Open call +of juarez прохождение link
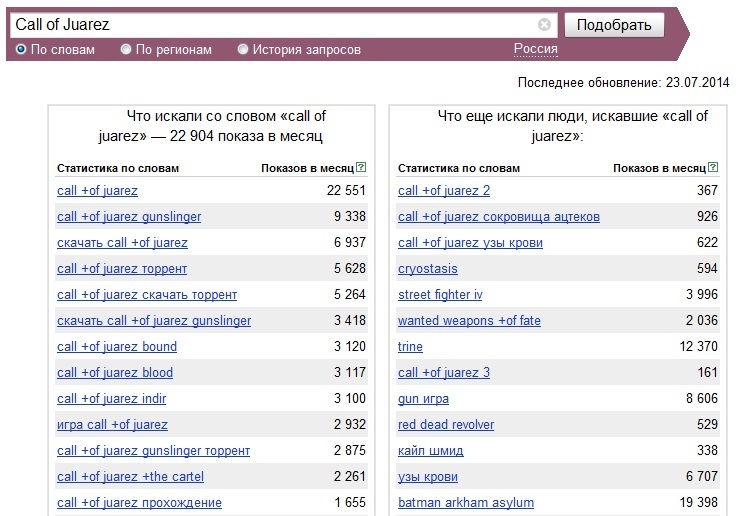740x516 pixels. click(x=139, y=502)
